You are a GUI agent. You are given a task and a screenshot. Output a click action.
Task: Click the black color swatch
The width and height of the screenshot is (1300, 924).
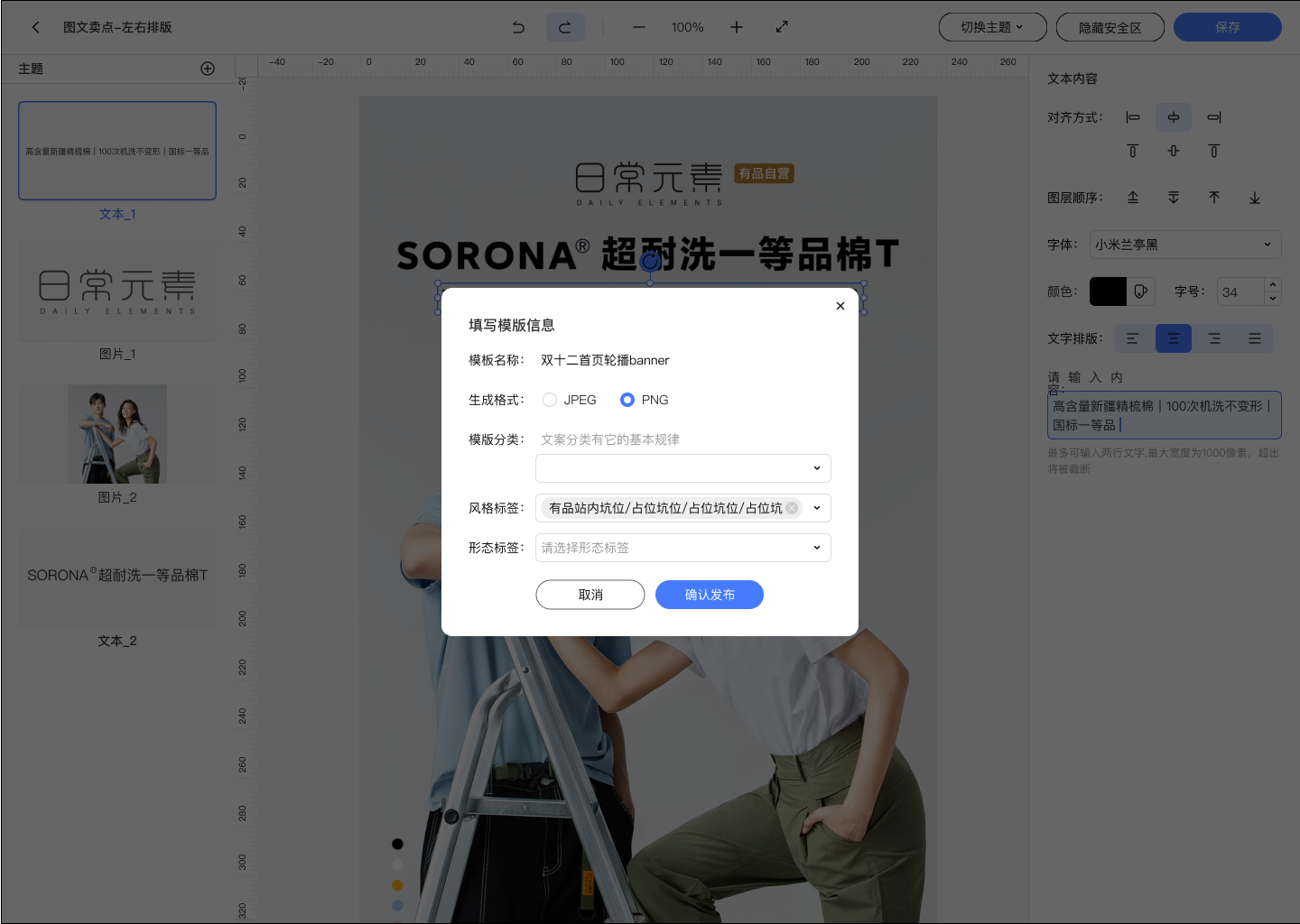pos(1108,291)
